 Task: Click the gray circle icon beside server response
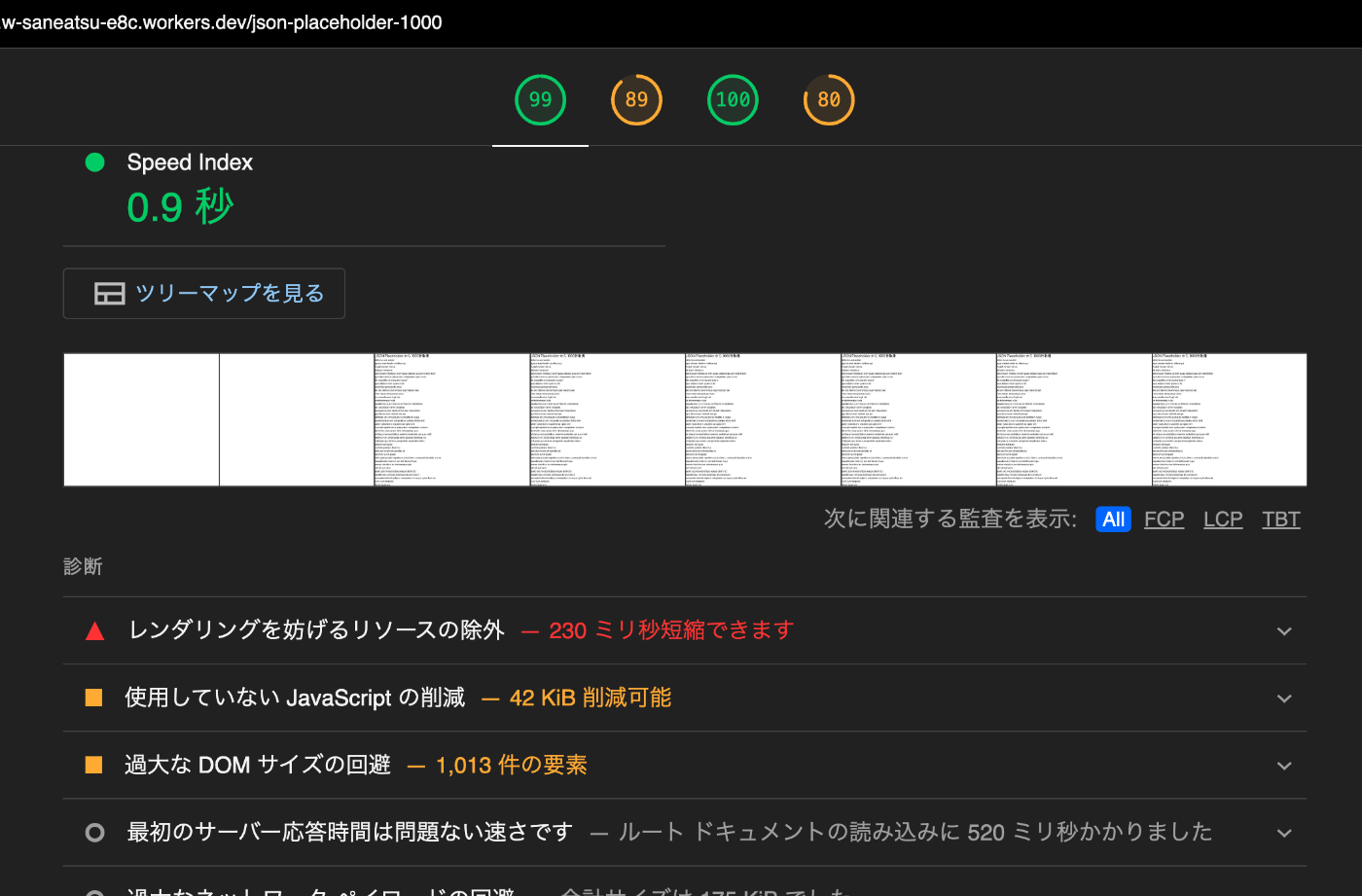tap(94, 833)
